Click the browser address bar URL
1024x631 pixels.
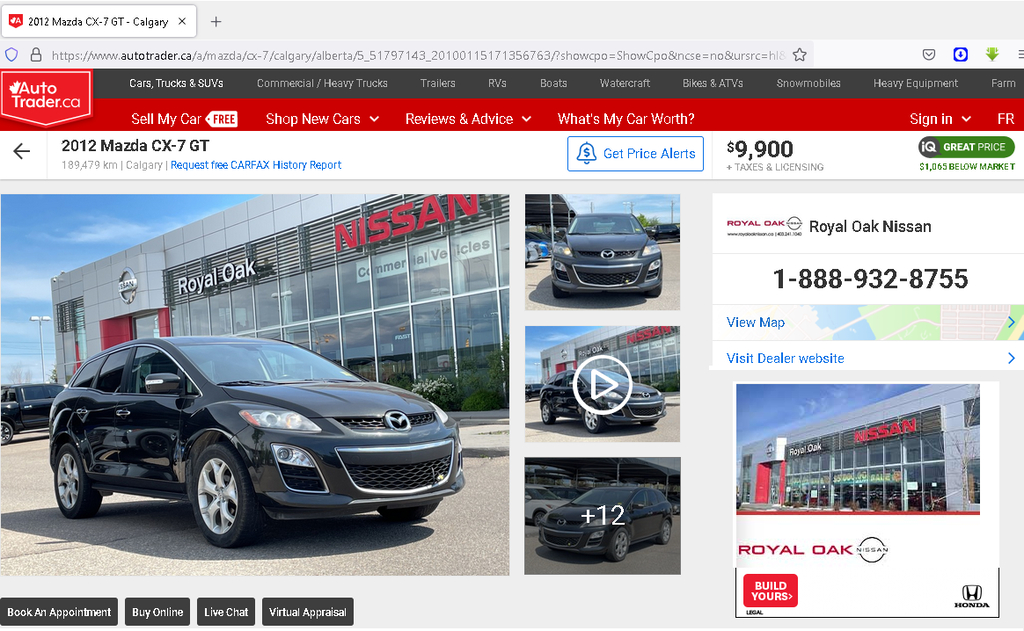(418, 56)
